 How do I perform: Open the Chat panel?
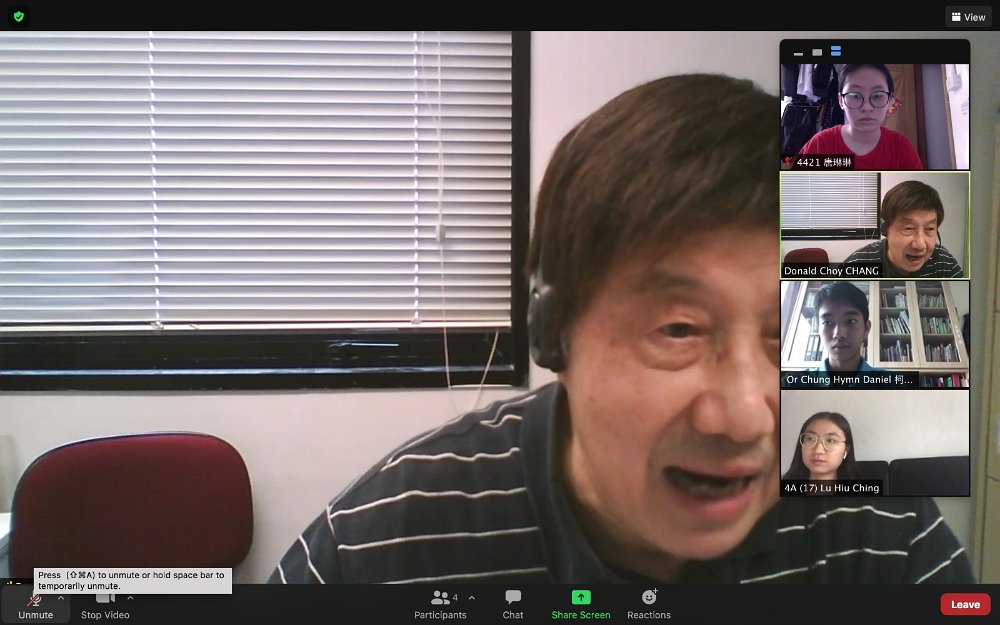(x=513, y=605)
